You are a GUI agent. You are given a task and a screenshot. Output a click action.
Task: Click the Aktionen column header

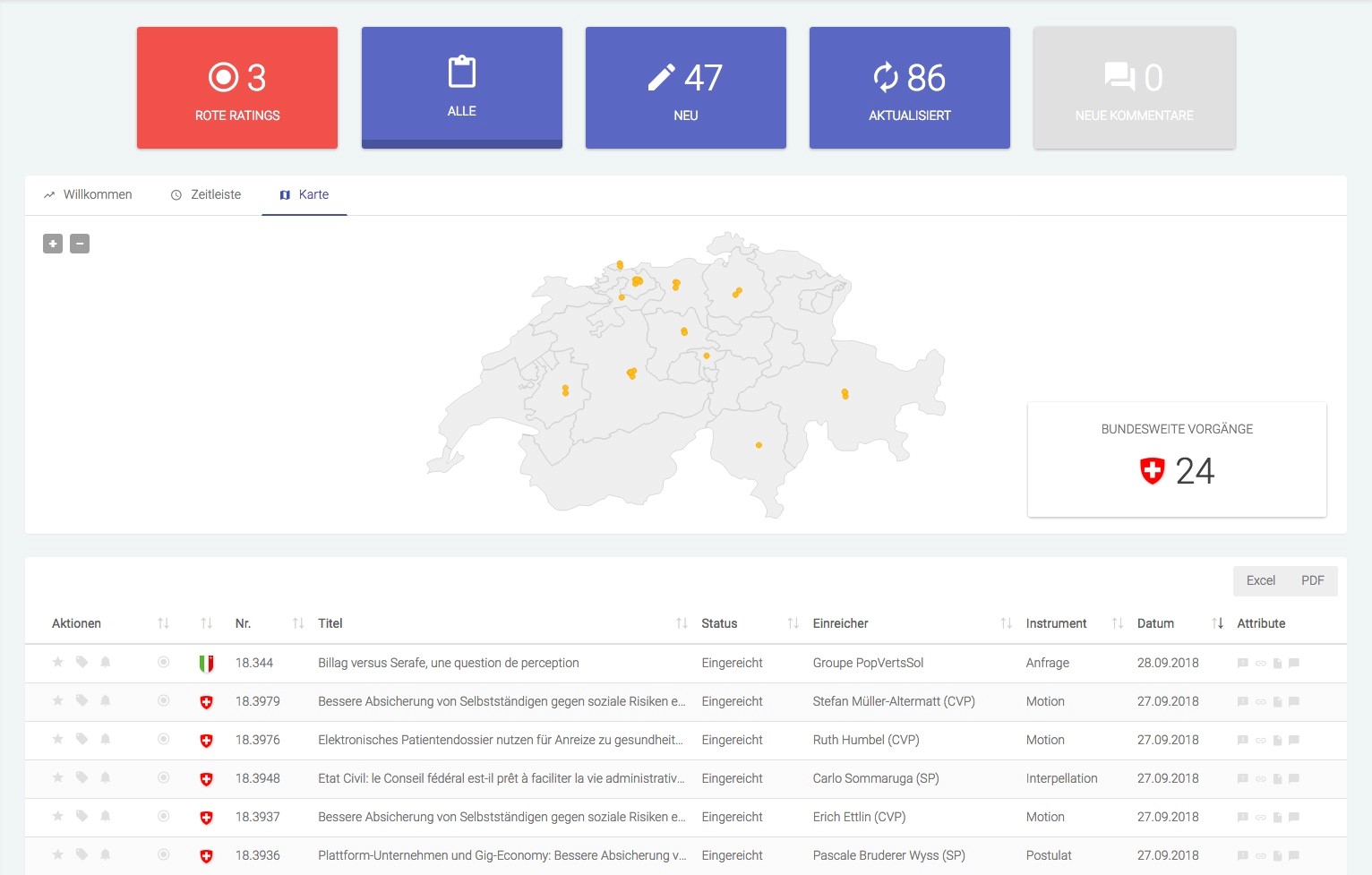76,623
